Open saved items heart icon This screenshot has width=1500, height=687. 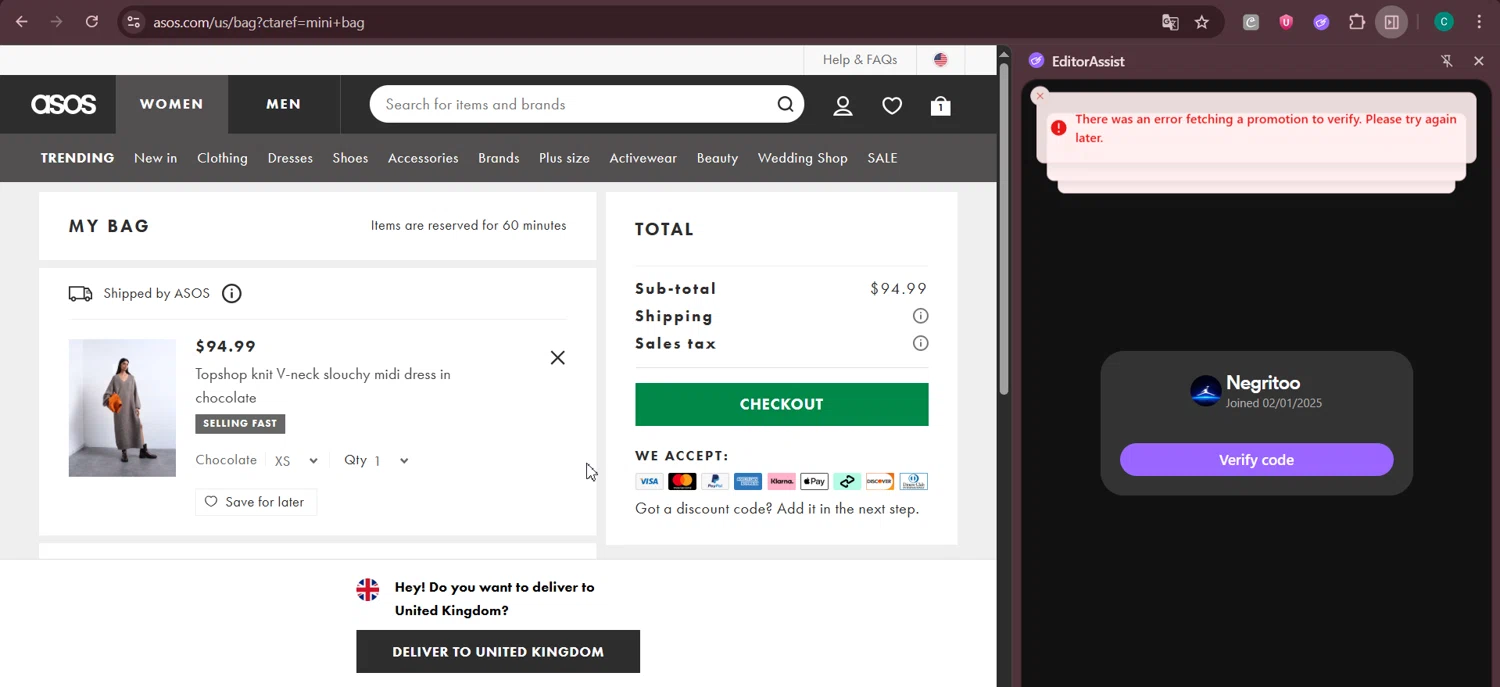(x=892, y=106)
